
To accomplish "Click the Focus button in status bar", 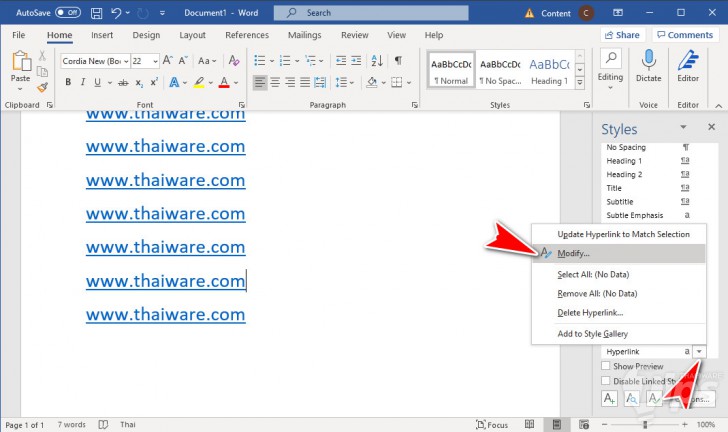I will tap(492, 425).
